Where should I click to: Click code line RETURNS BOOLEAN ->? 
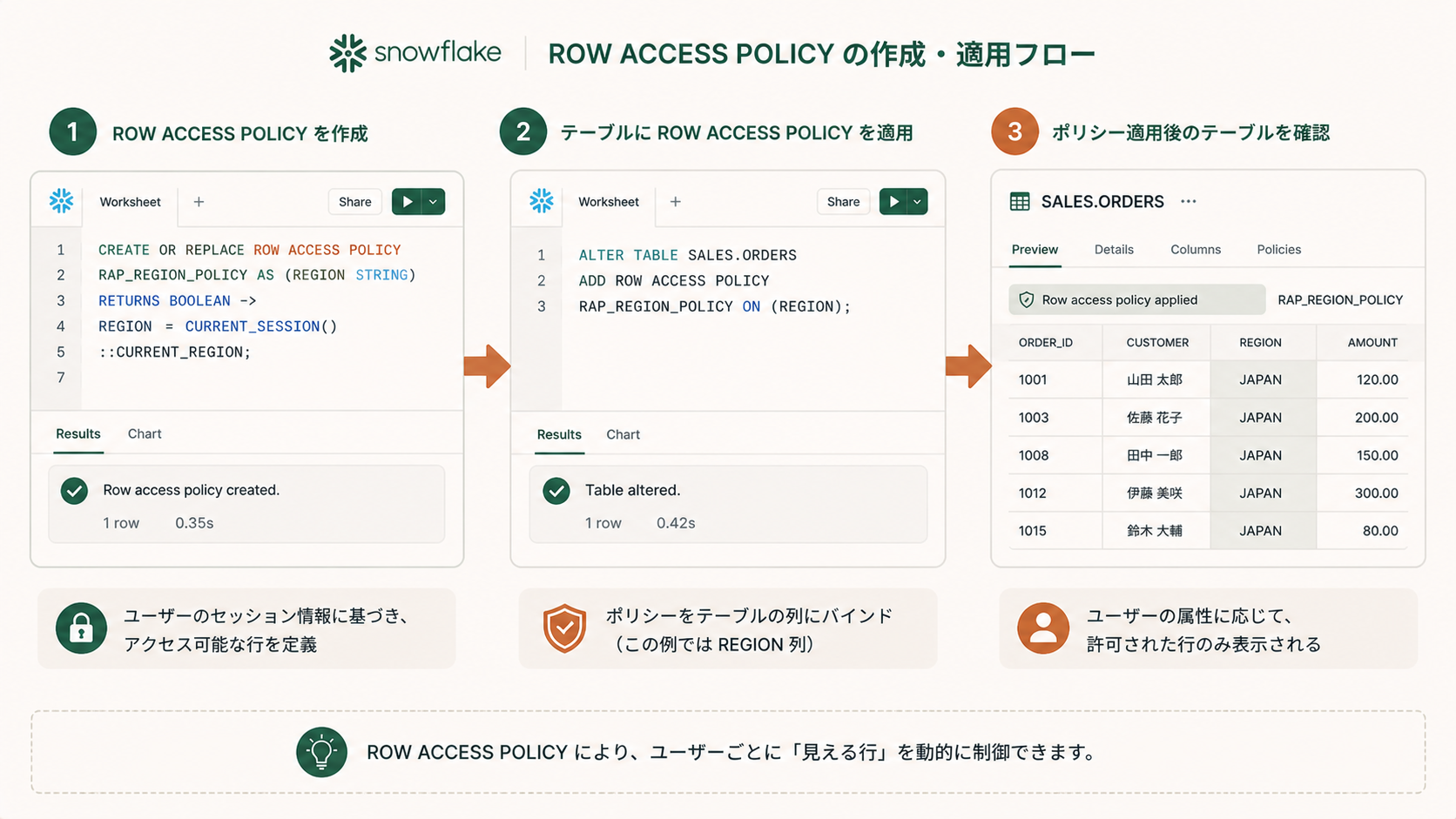(x=178, y=301)
